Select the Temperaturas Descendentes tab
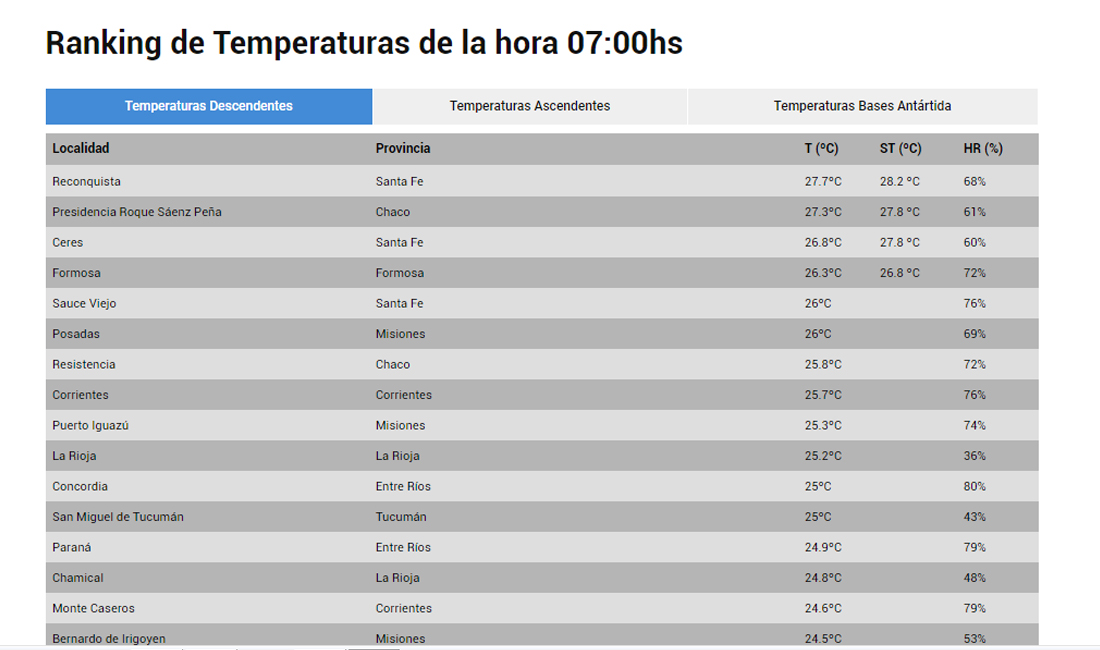This screenshot has height=650, width=1100. (x=209, y=106)
